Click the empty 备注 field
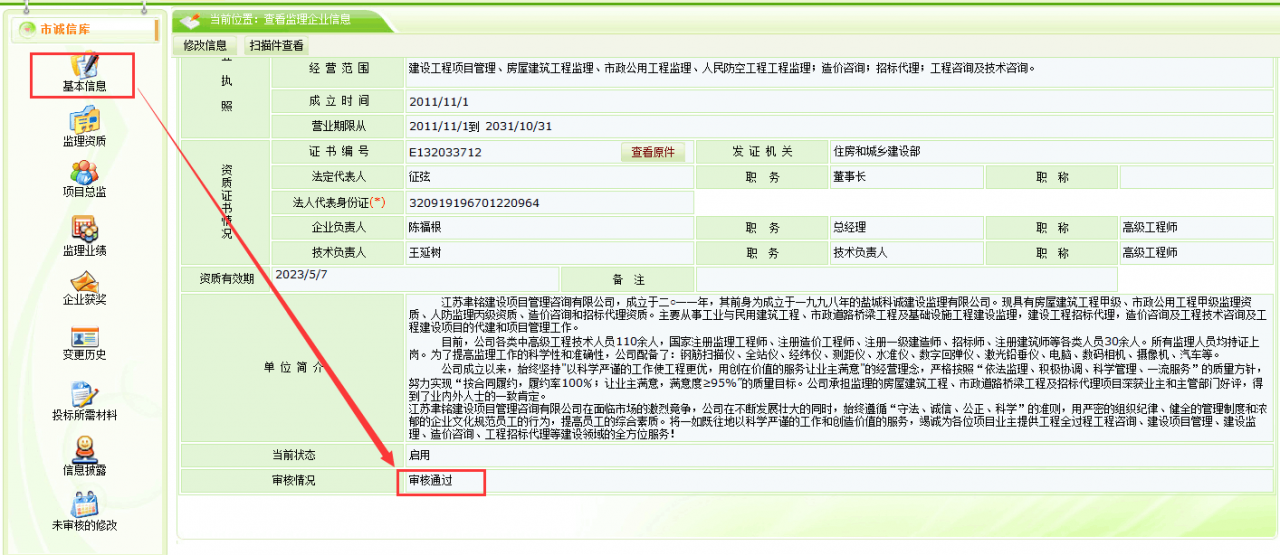 906,279
